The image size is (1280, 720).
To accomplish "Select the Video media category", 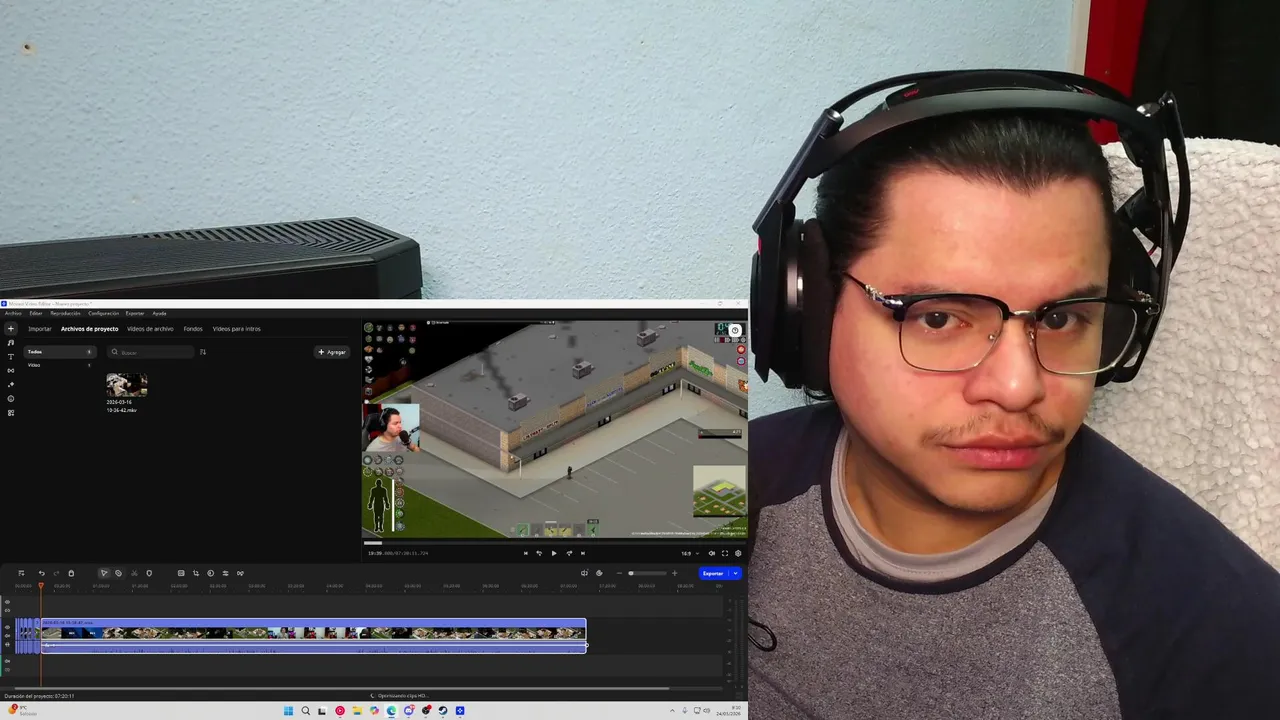I will (60, 365).
